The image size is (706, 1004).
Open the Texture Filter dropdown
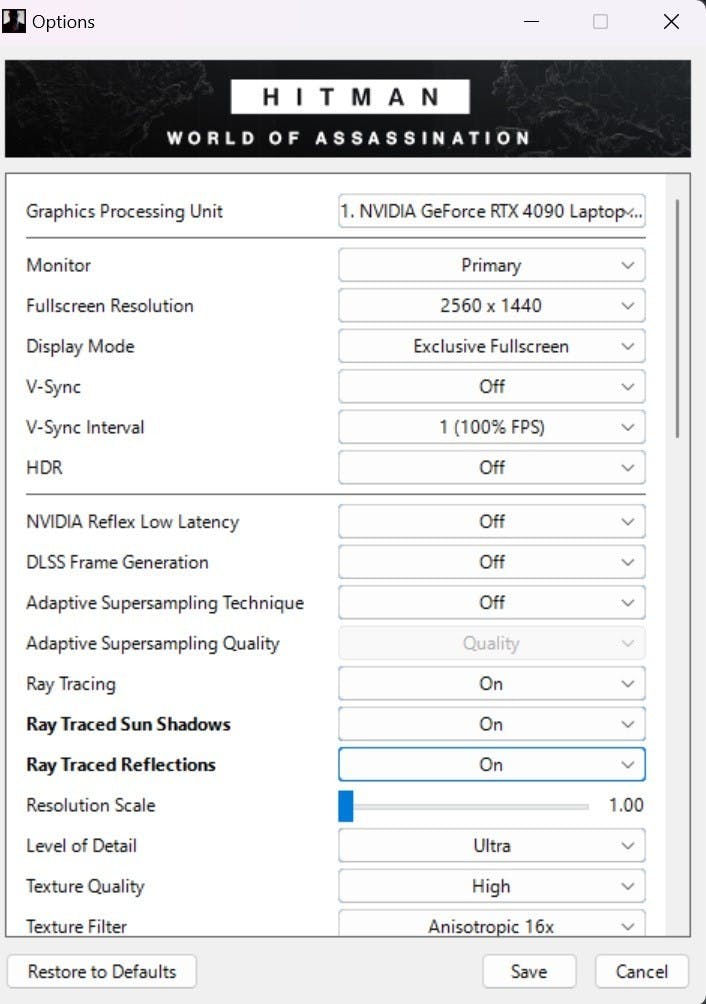tap(492, 924)
